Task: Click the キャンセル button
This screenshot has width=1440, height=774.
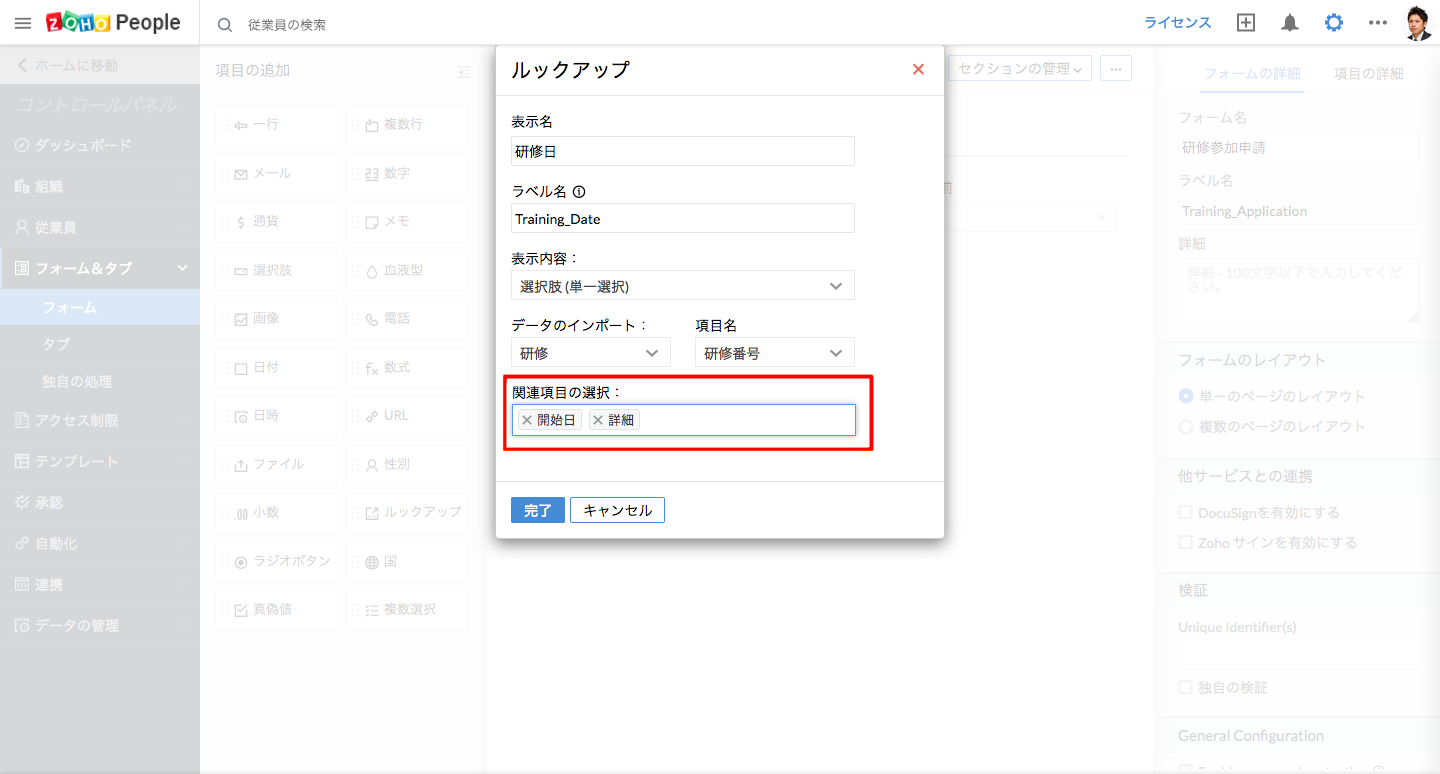Action: click(x=617, y=510)
